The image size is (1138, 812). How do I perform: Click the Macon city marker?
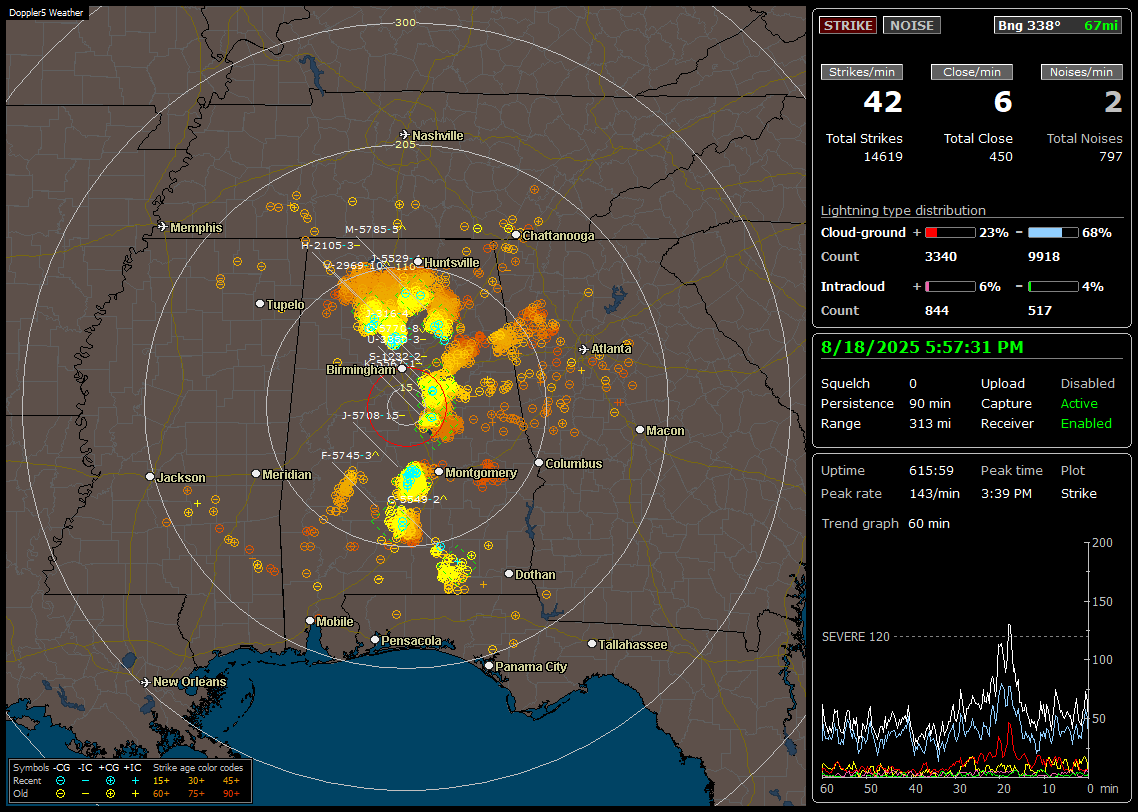tap(639, 430)
